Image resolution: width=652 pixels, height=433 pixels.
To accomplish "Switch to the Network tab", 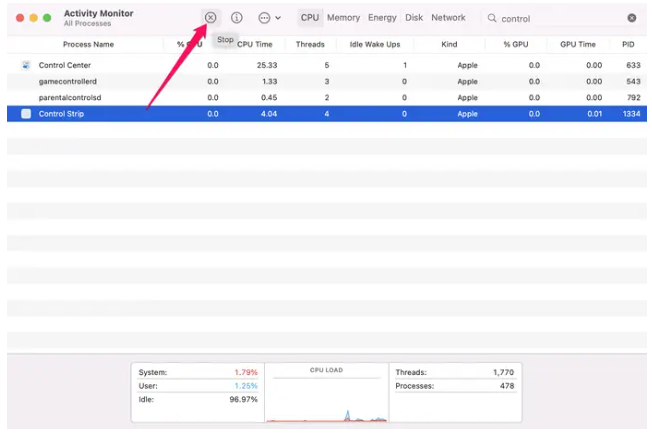I will pyautogui.click(x=448, y=17).
